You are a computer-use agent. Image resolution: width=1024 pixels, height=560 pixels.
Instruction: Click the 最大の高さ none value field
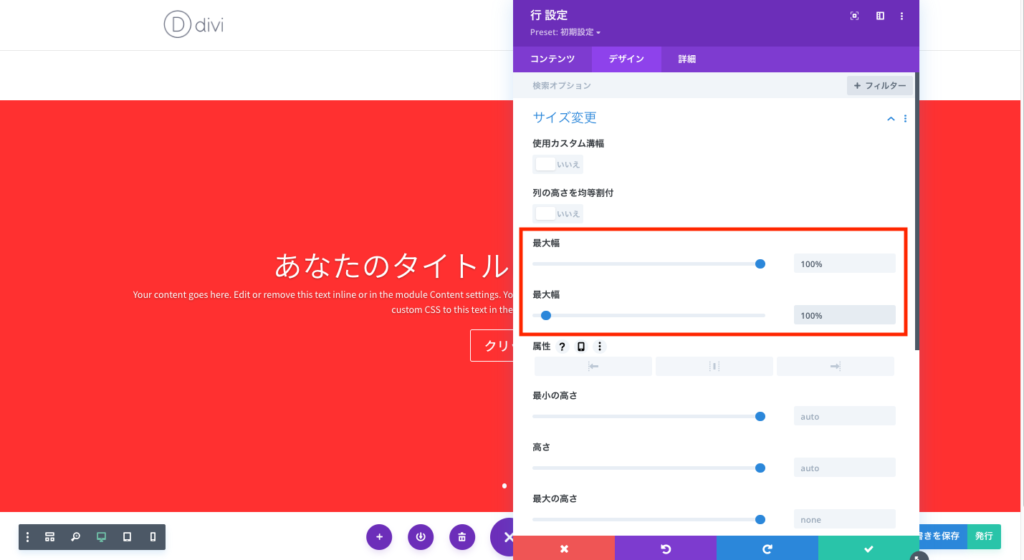click(x=844, y=520)
